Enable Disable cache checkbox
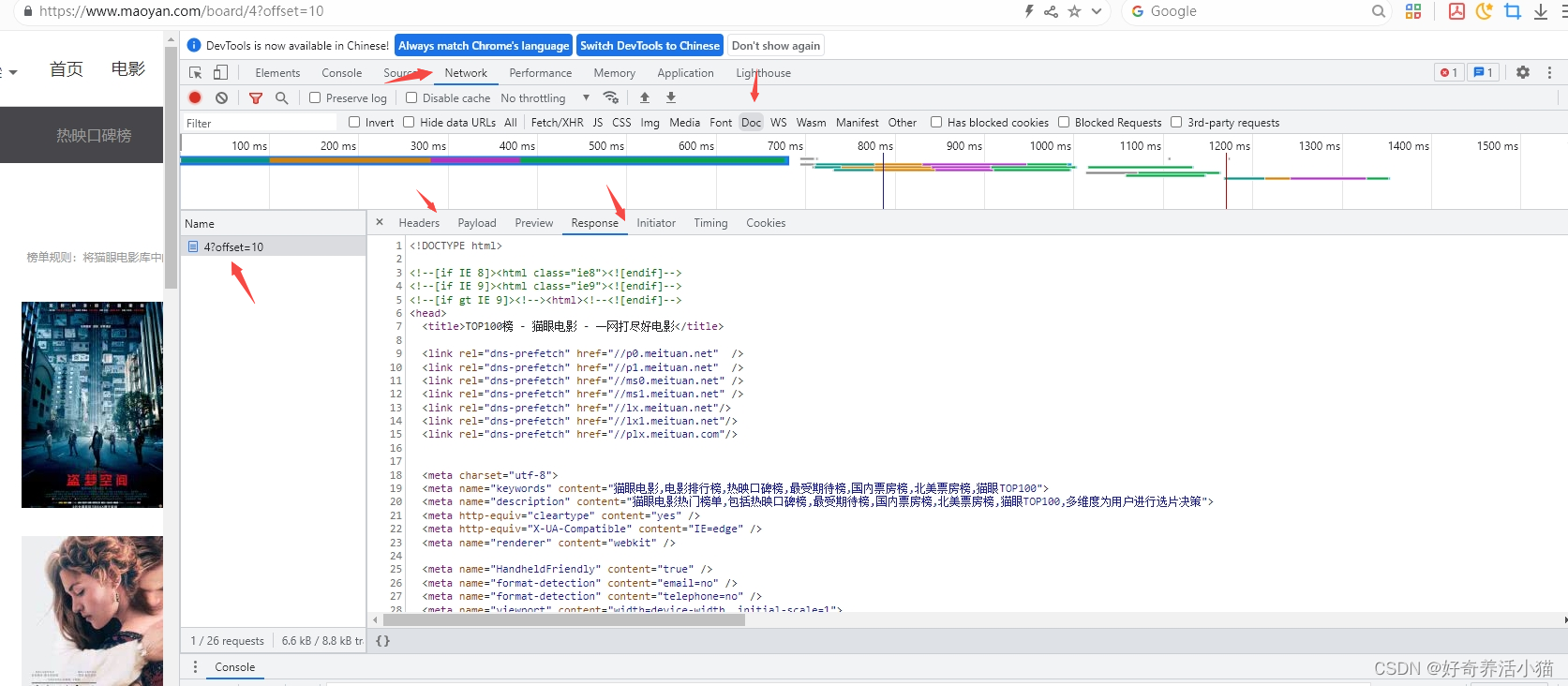 tap(411, 97)
